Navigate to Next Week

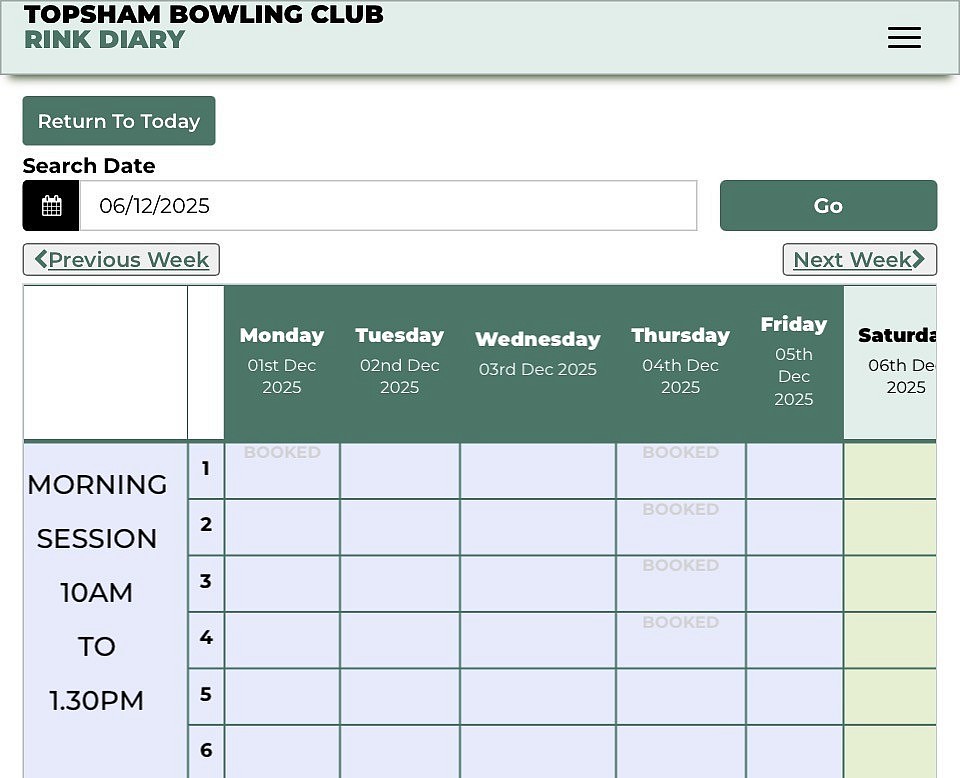[859, 260]
